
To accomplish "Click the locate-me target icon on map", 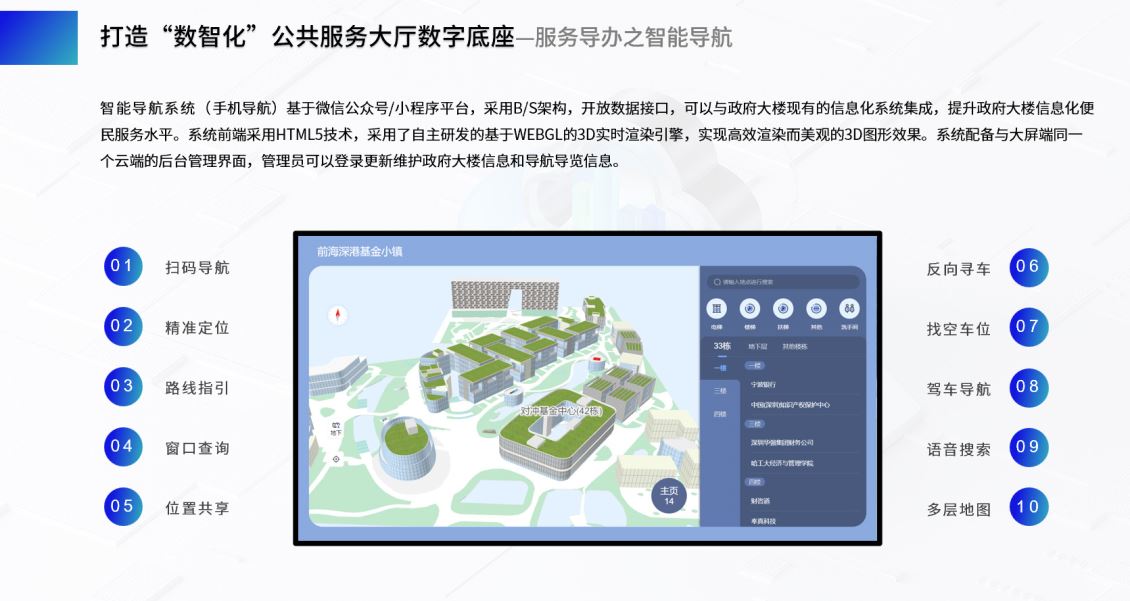I will (336, 459).
